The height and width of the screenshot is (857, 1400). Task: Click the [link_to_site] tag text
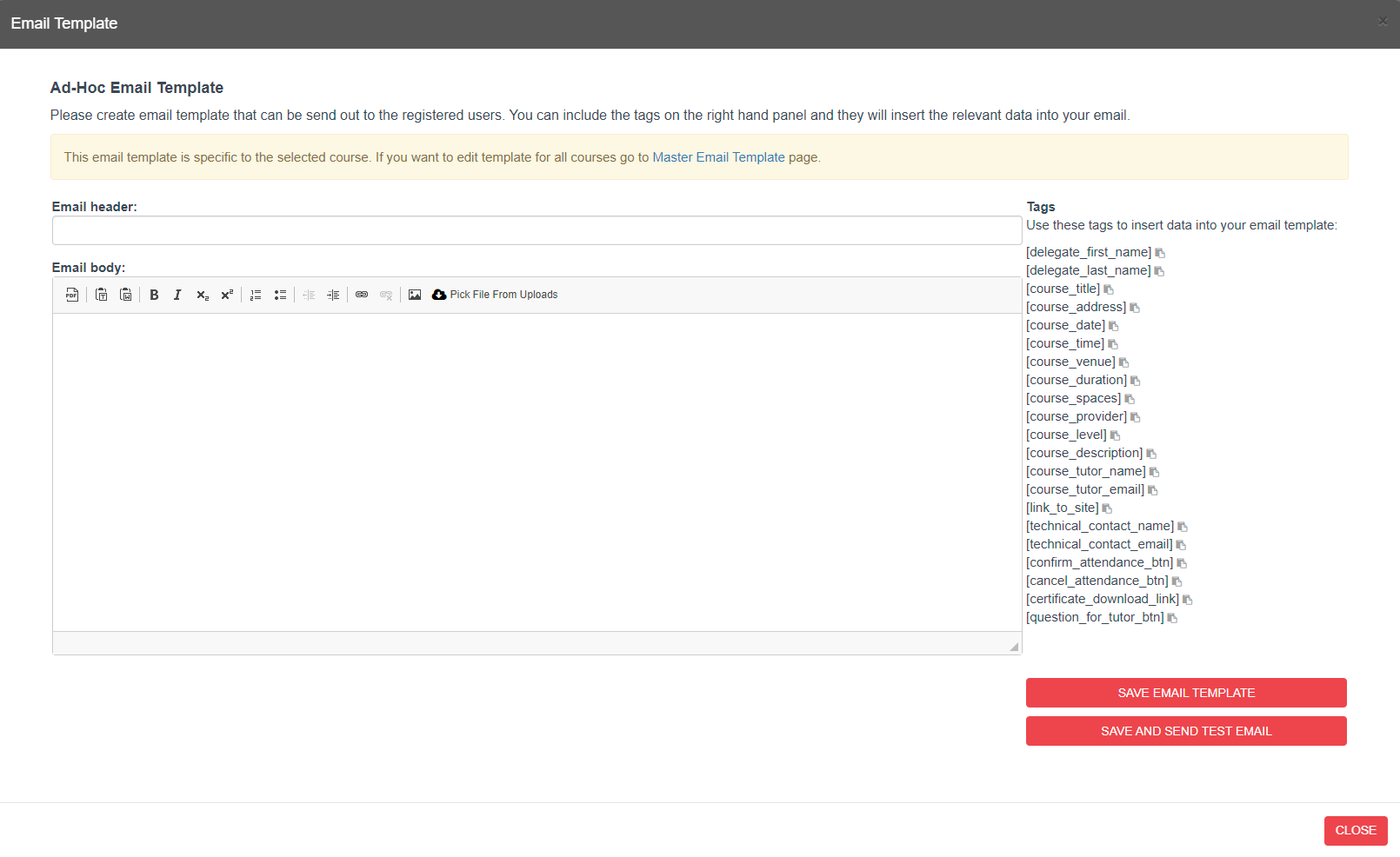(1062, 508)
